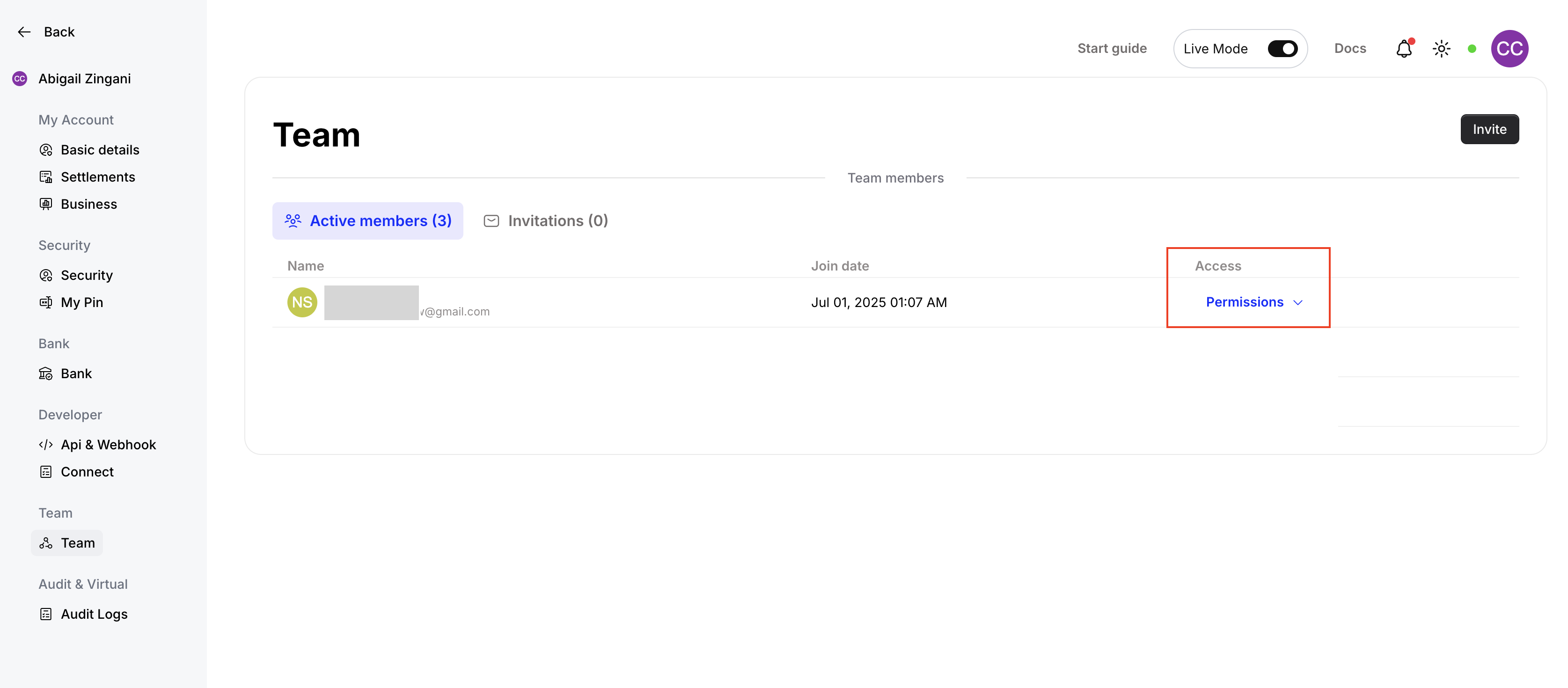Click the chevron next to Permissions
Image resolution: width=1568 pixels, height=688 pixels.
(x=1298, y=303)
